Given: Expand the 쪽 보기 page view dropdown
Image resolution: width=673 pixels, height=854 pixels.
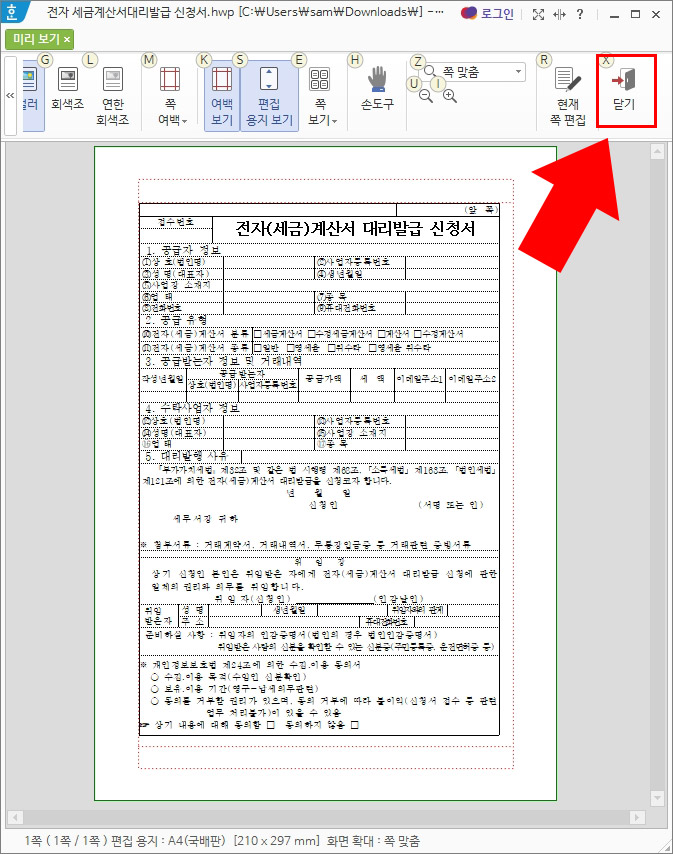Looking at the screenshot, I should pos(322,96).
